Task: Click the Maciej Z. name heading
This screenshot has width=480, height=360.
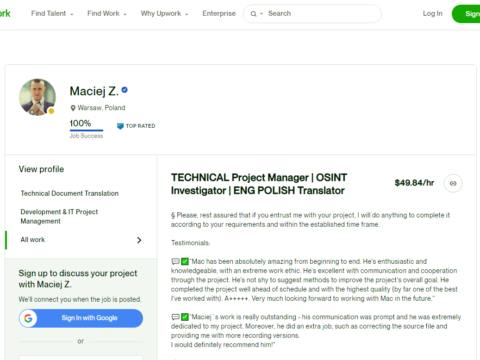Action: [x=94, y=91]
